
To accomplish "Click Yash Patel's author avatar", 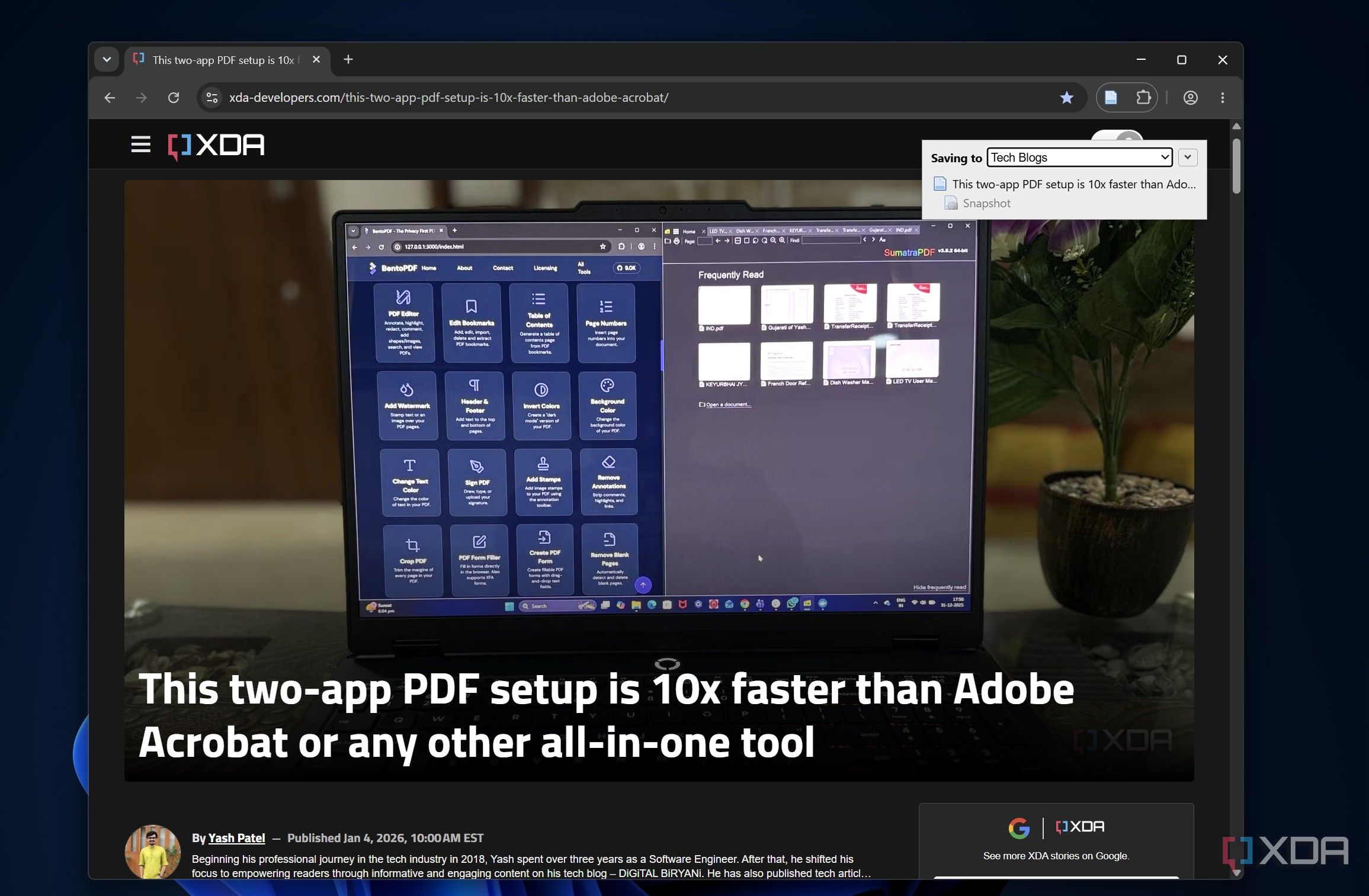I will click(152, 852).
